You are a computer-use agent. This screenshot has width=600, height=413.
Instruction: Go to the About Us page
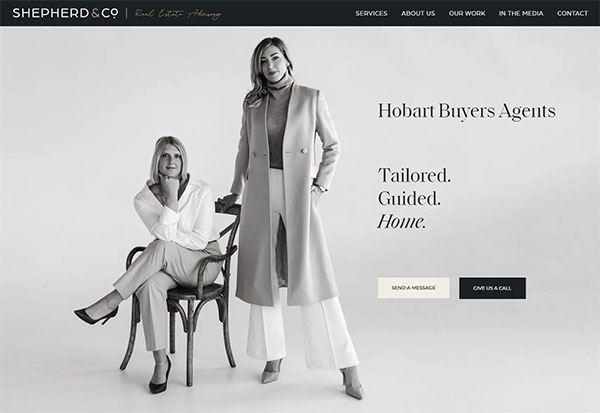418,13
